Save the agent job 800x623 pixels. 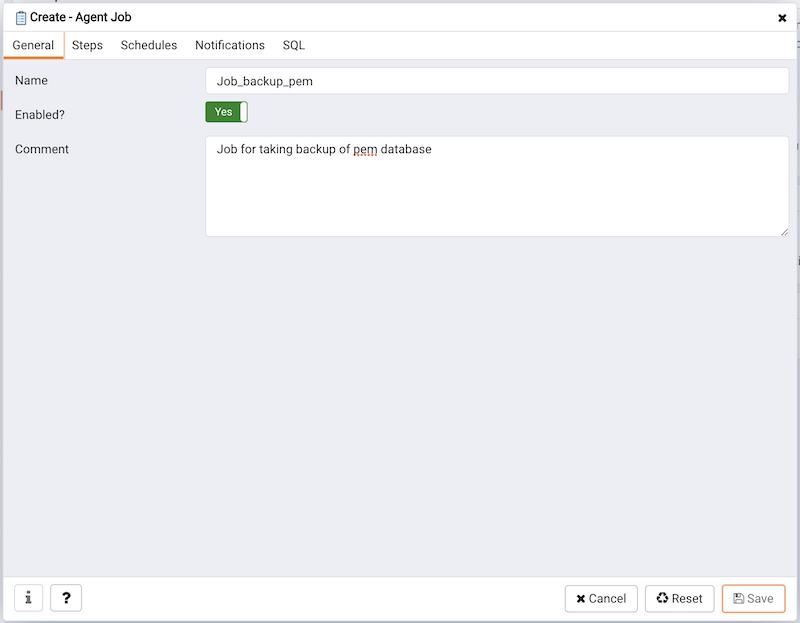click(754, 598)
